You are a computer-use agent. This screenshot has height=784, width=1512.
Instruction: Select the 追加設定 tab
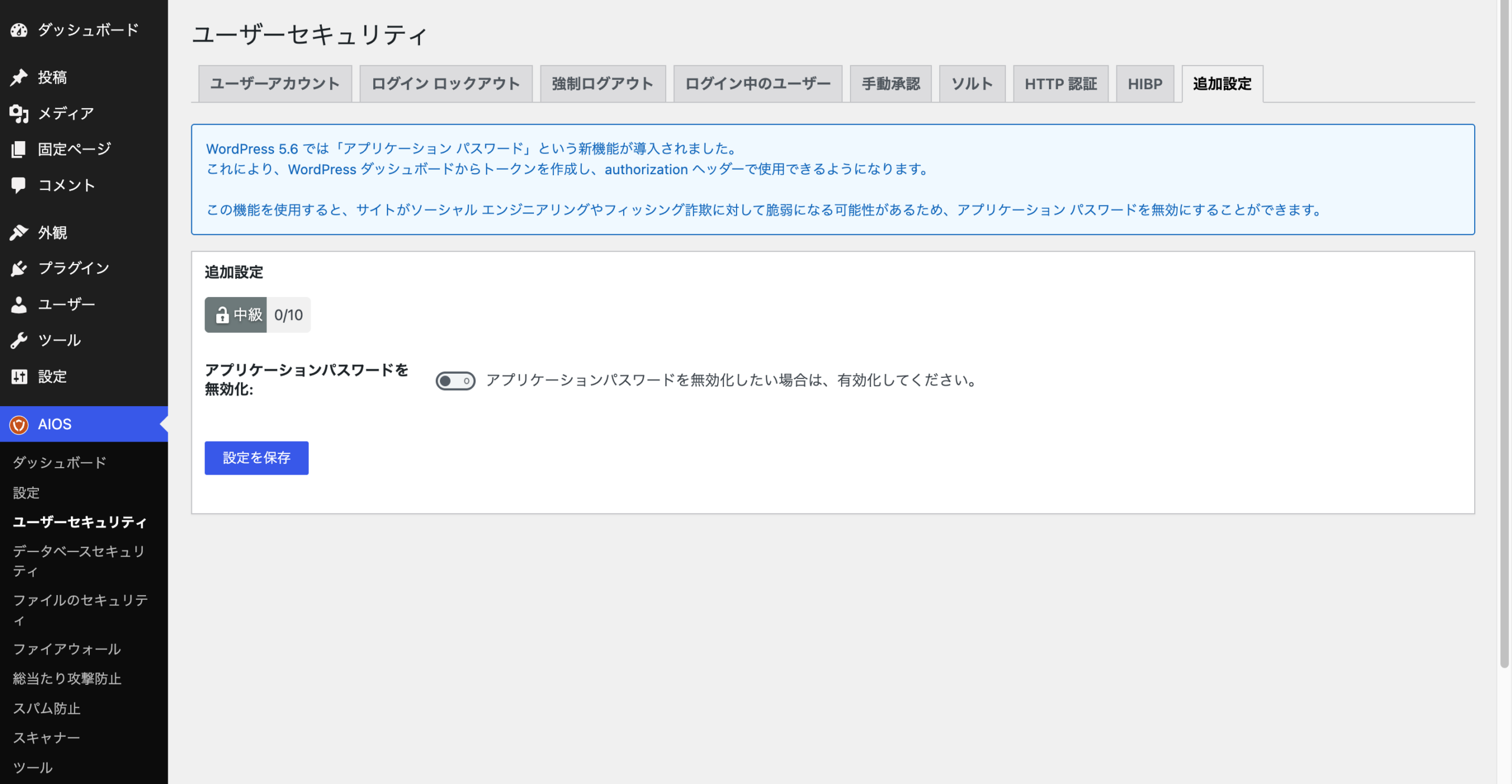click(1222, 84)
